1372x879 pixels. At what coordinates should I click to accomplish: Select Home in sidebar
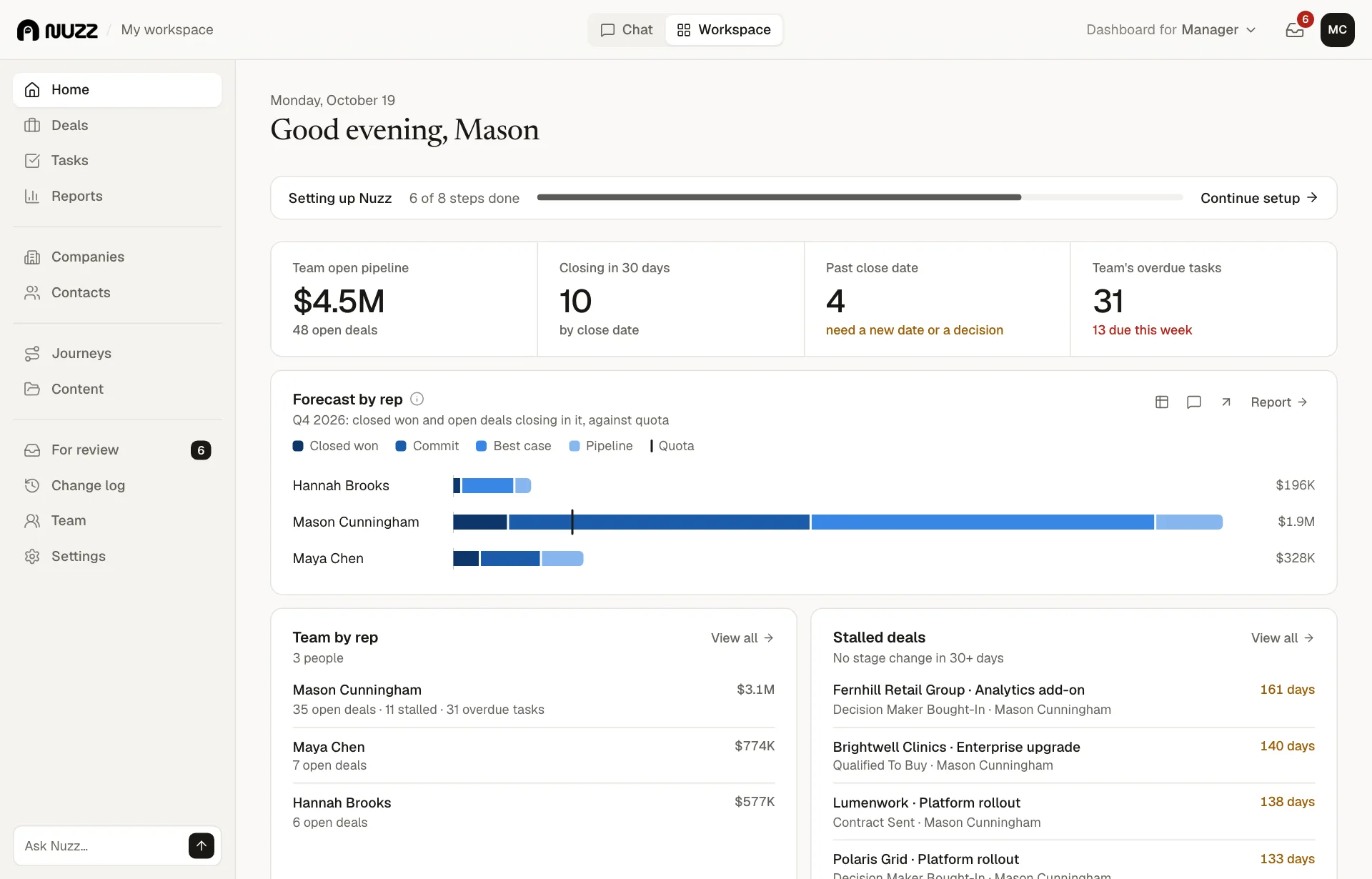117,90
